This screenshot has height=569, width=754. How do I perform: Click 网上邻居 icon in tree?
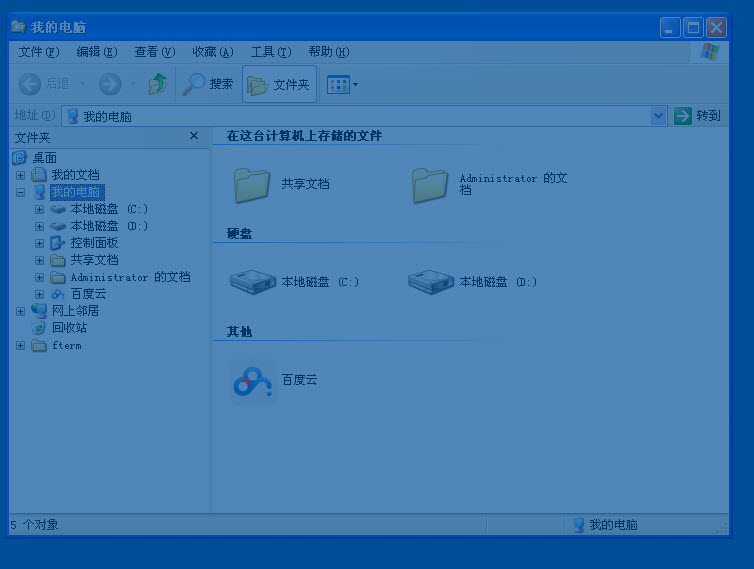(x=38, y=311)
